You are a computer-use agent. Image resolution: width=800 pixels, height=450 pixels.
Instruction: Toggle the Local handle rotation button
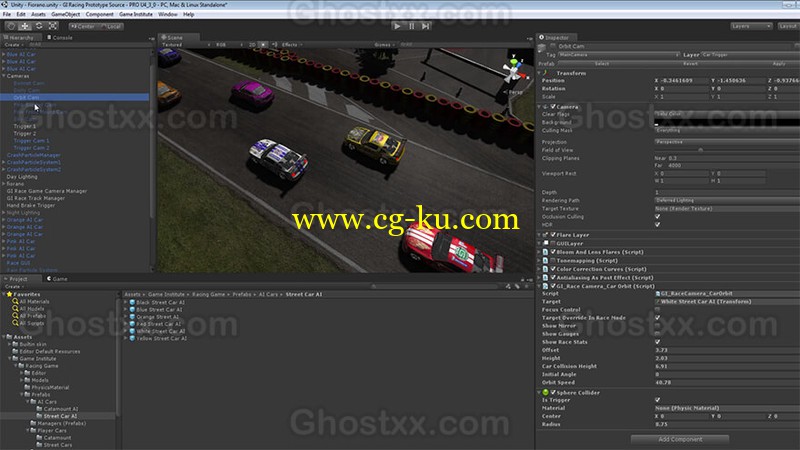111,26
